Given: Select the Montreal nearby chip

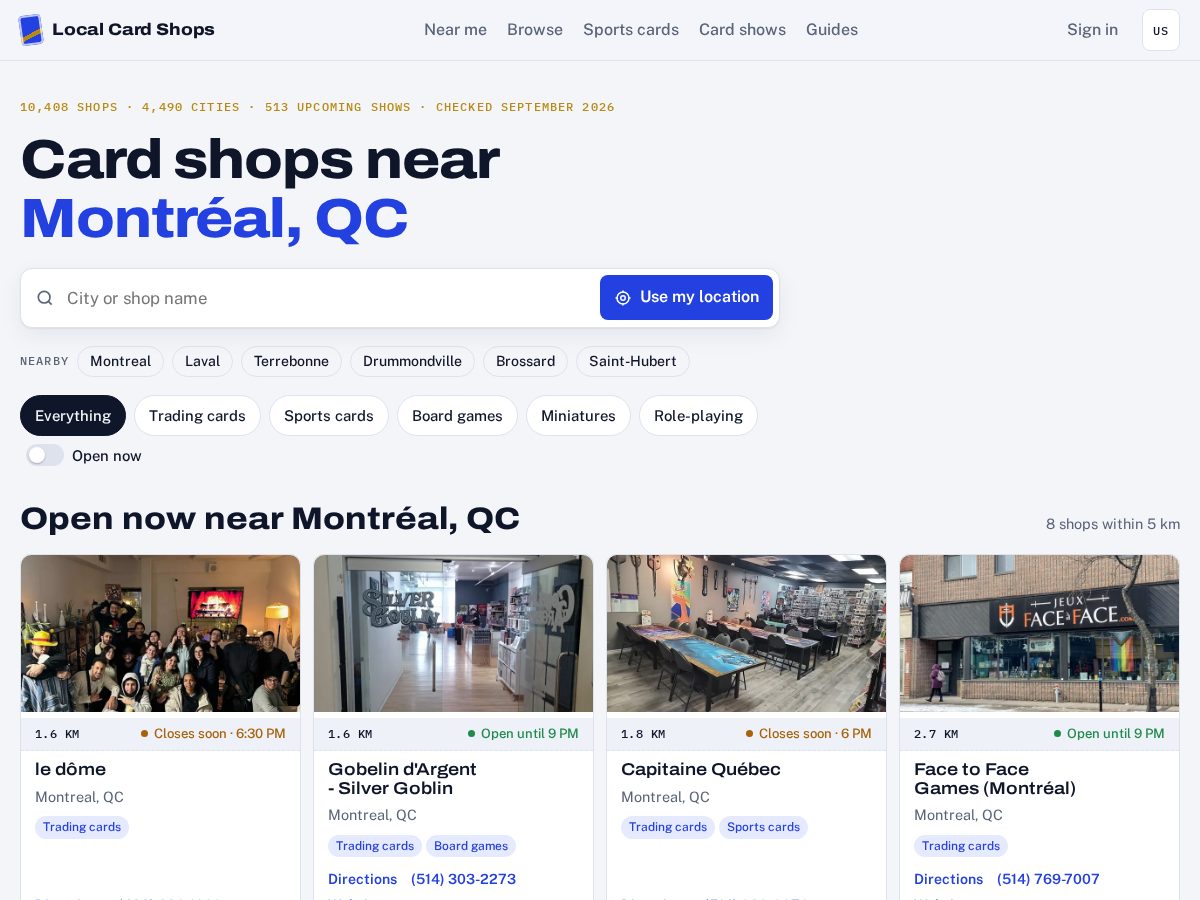Looking at the screenshot, I should pos(120,361).
